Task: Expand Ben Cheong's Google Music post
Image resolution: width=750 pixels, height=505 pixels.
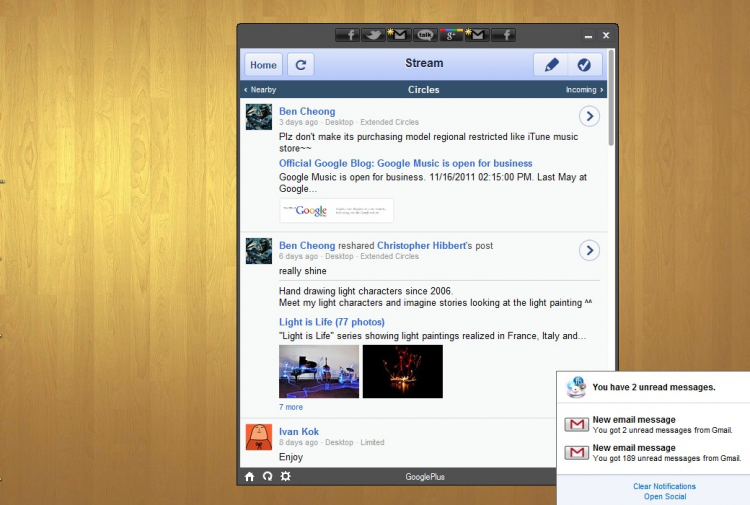Action: point(590,117)
